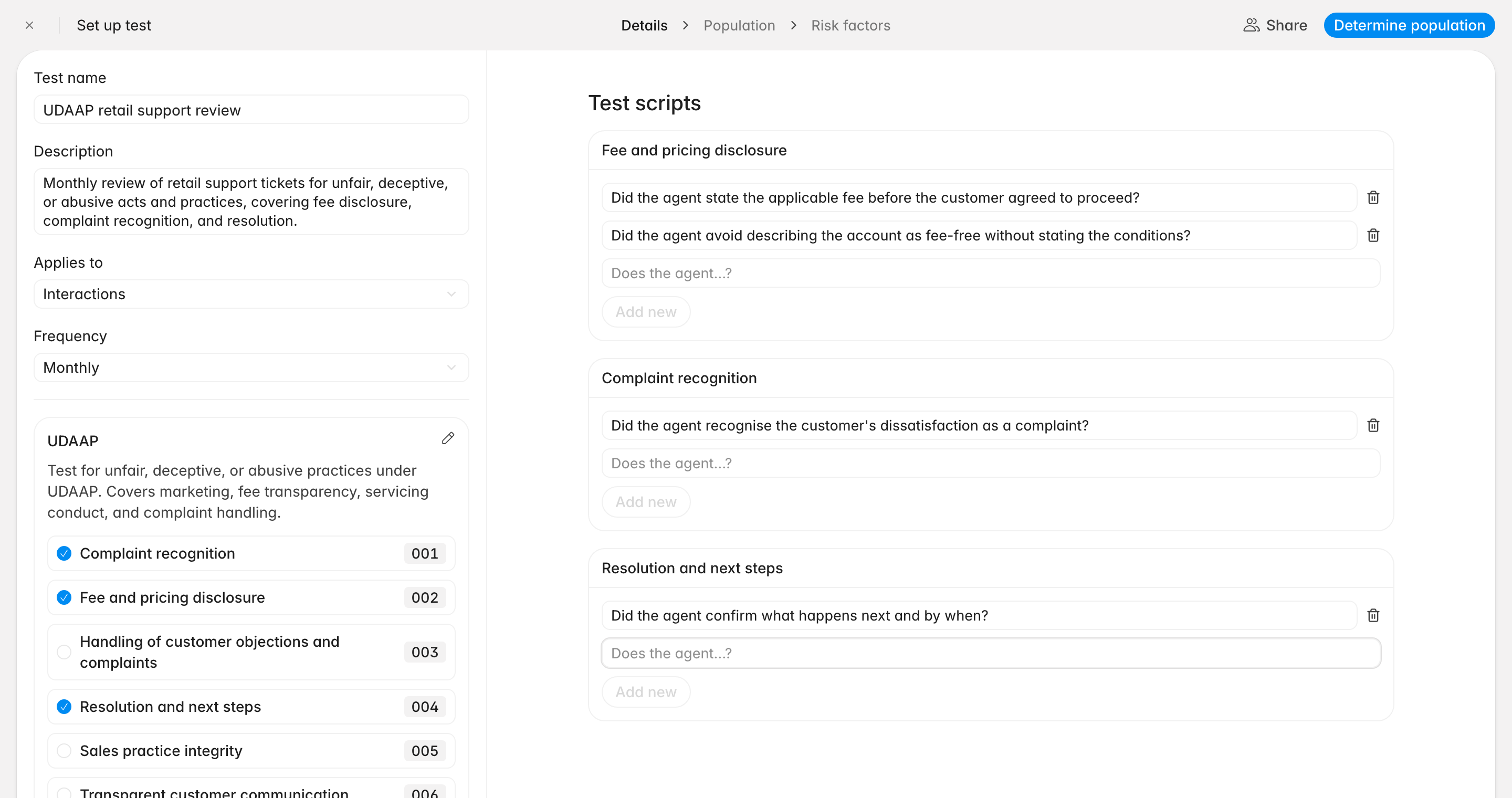Click the 002 code badge
Viewport: 1512px width, 798px height.
424,597
